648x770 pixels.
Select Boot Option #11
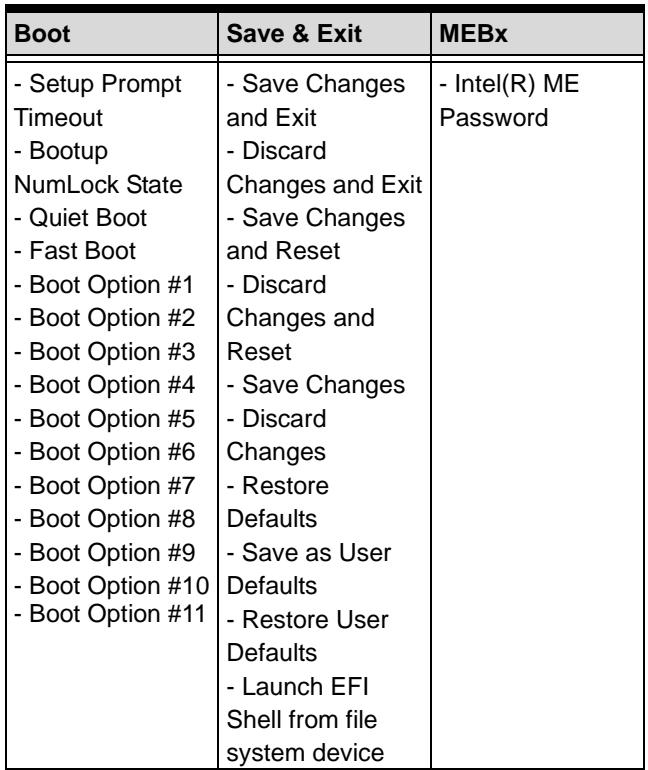[x=110, y=614]
